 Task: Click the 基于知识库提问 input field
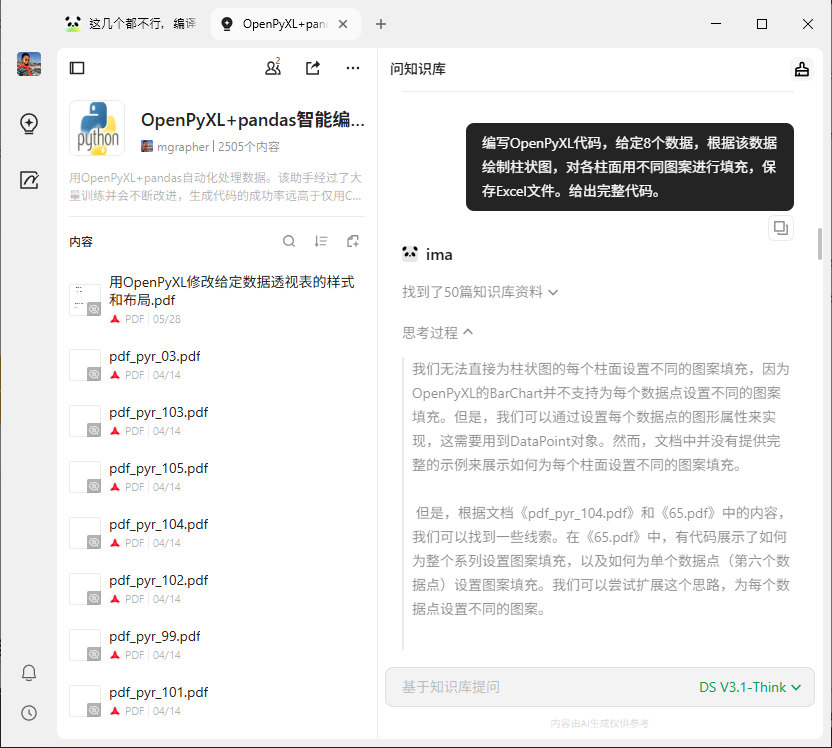(500, 687)
